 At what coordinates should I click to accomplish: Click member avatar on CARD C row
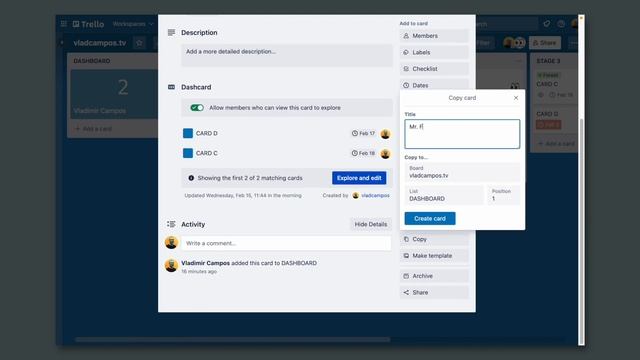point(385,153)
